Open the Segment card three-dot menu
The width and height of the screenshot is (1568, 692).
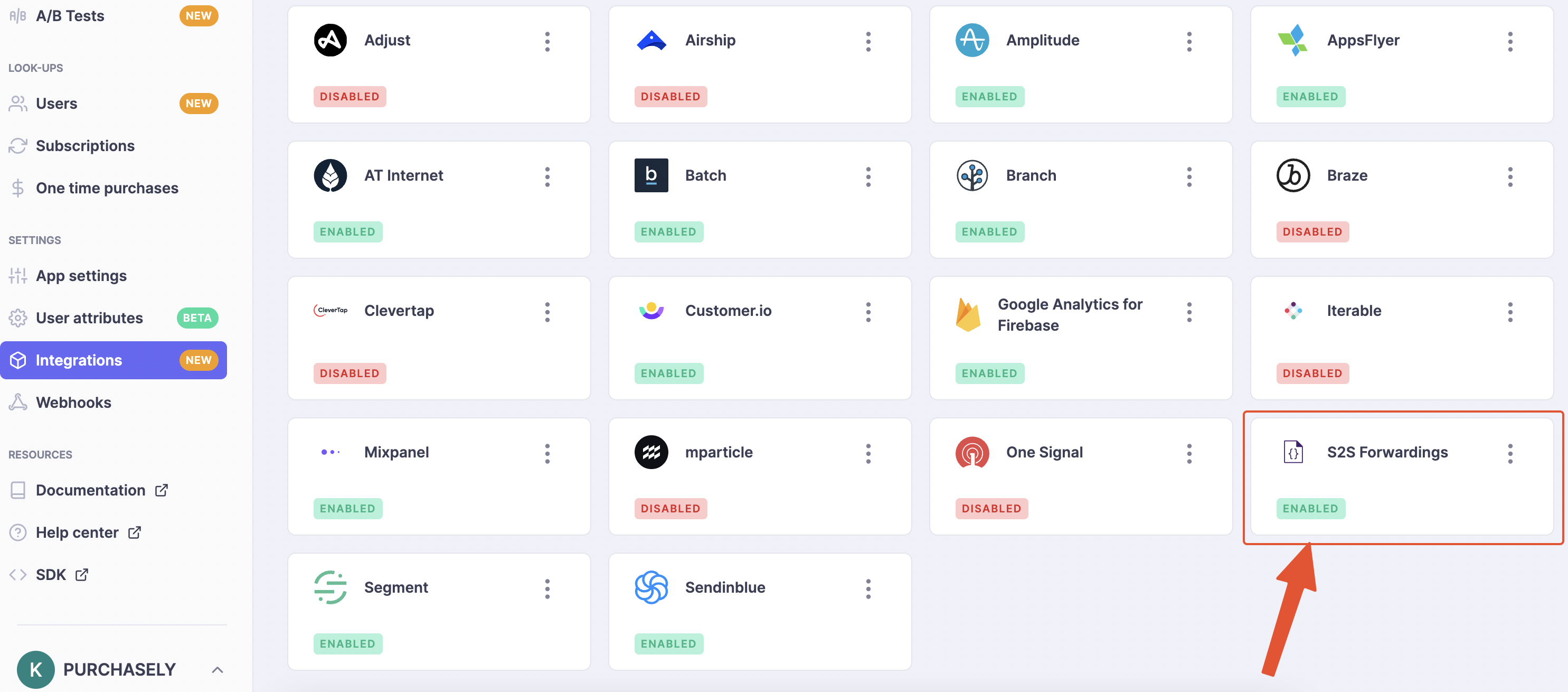(x=546, y=588)
